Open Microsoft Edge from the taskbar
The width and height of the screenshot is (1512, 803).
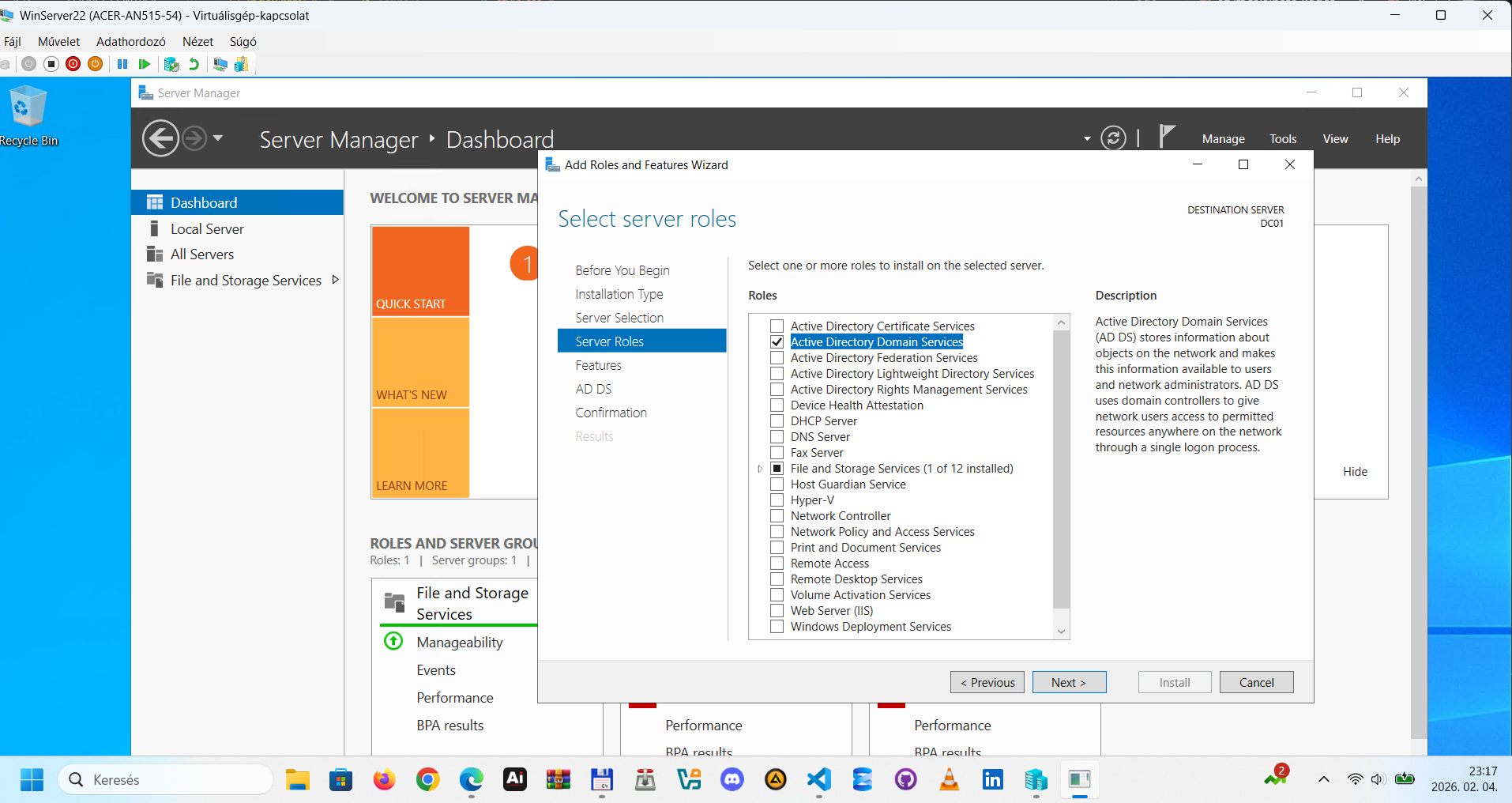tap(471, 779)
